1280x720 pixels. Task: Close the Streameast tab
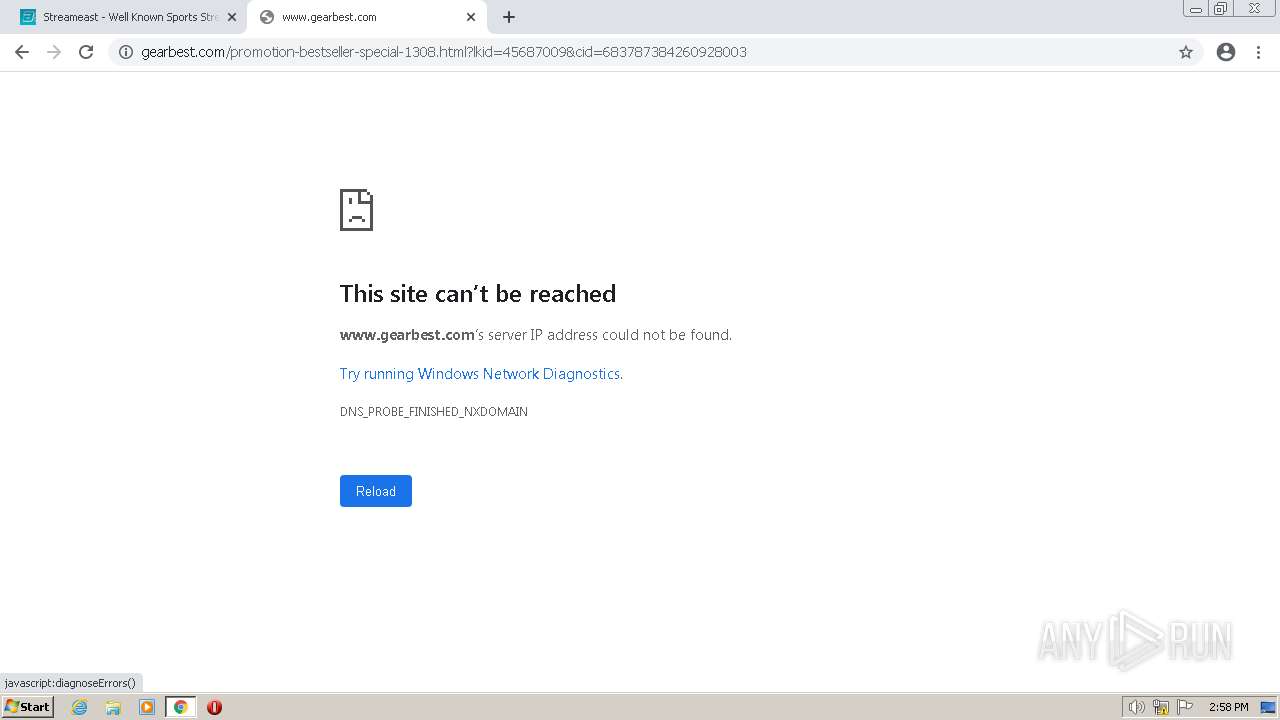pos(232,17)
